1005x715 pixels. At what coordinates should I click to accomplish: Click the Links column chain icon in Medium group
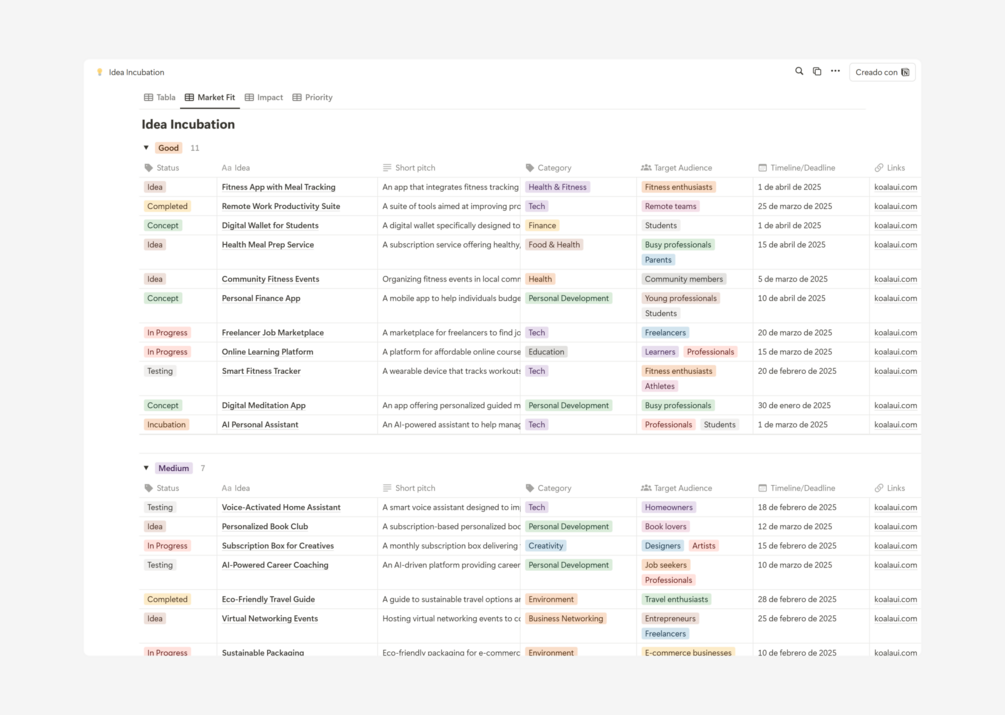pyautogui.click(x=879, y=488)
